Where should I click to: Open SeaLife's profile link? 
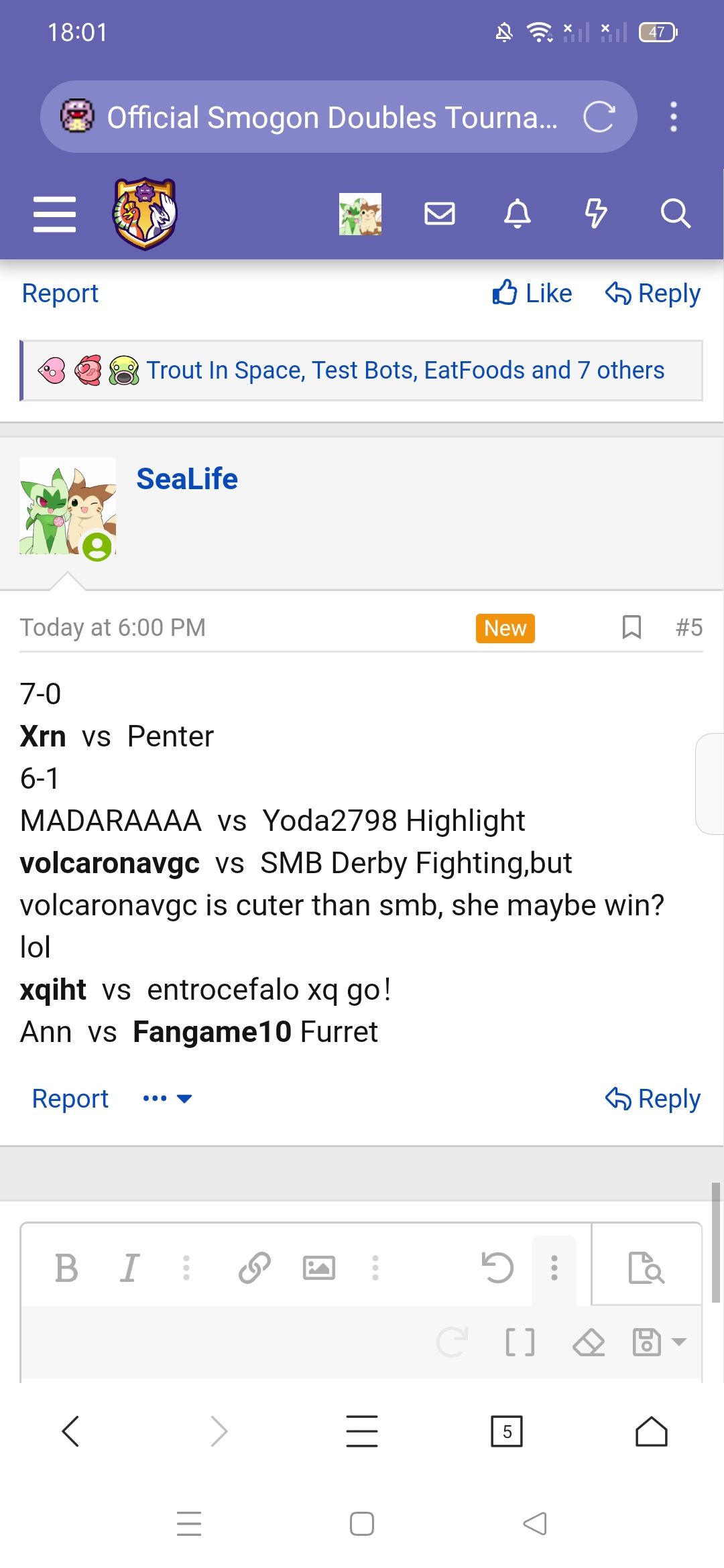(x=187, y=478)
